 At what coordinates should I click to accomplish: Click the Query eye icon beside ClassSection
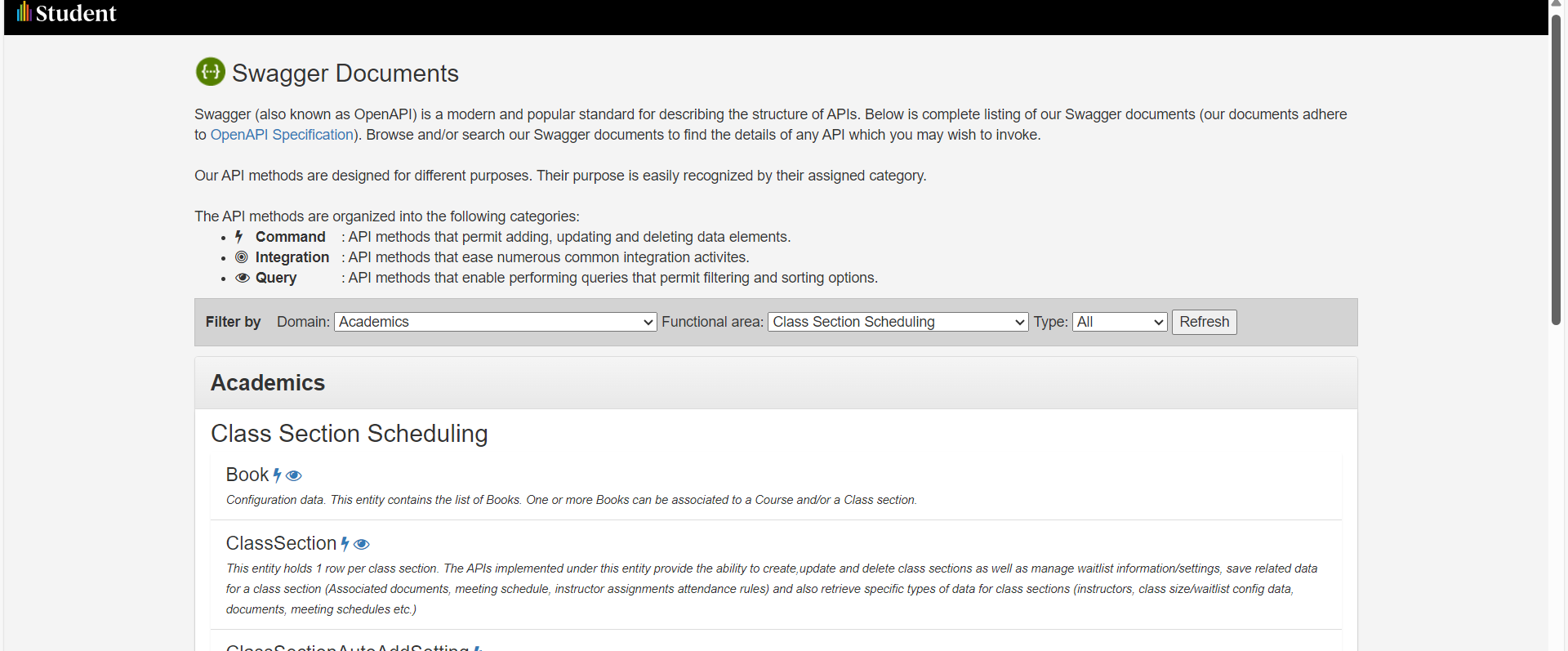point(362,544)
